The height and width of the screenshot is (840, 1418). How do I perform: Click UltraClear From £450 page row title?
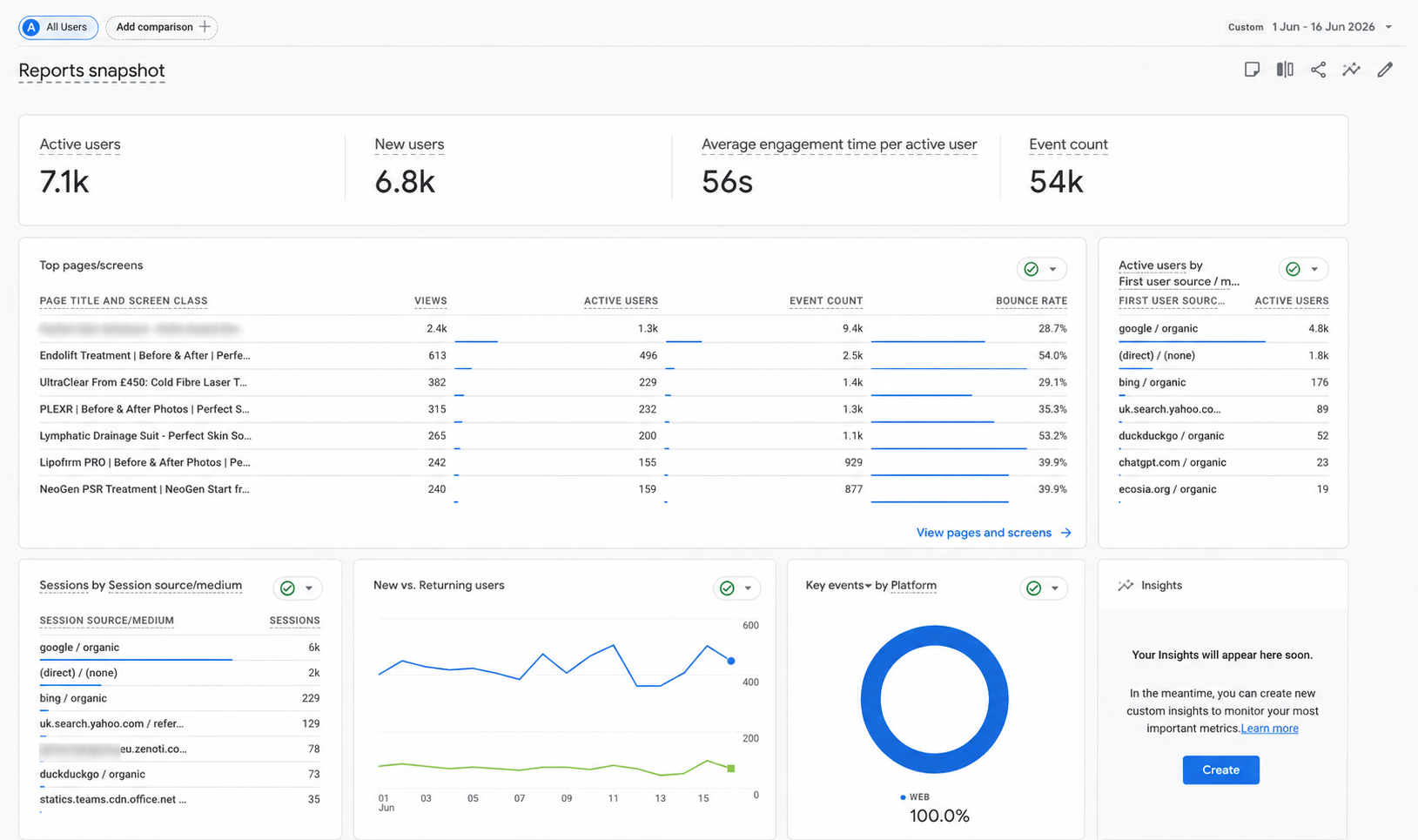pyautogui.click(x=143, y=382)
